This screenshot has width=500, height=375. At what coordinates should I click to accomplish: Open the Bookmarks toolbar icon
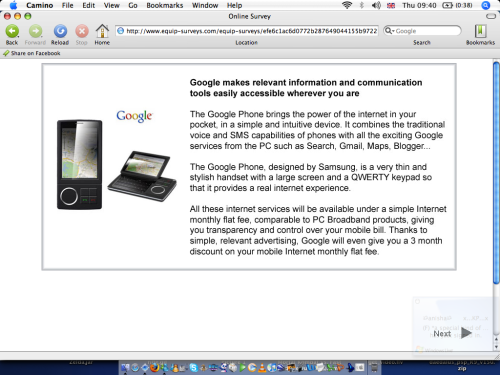tap(480, 31)
